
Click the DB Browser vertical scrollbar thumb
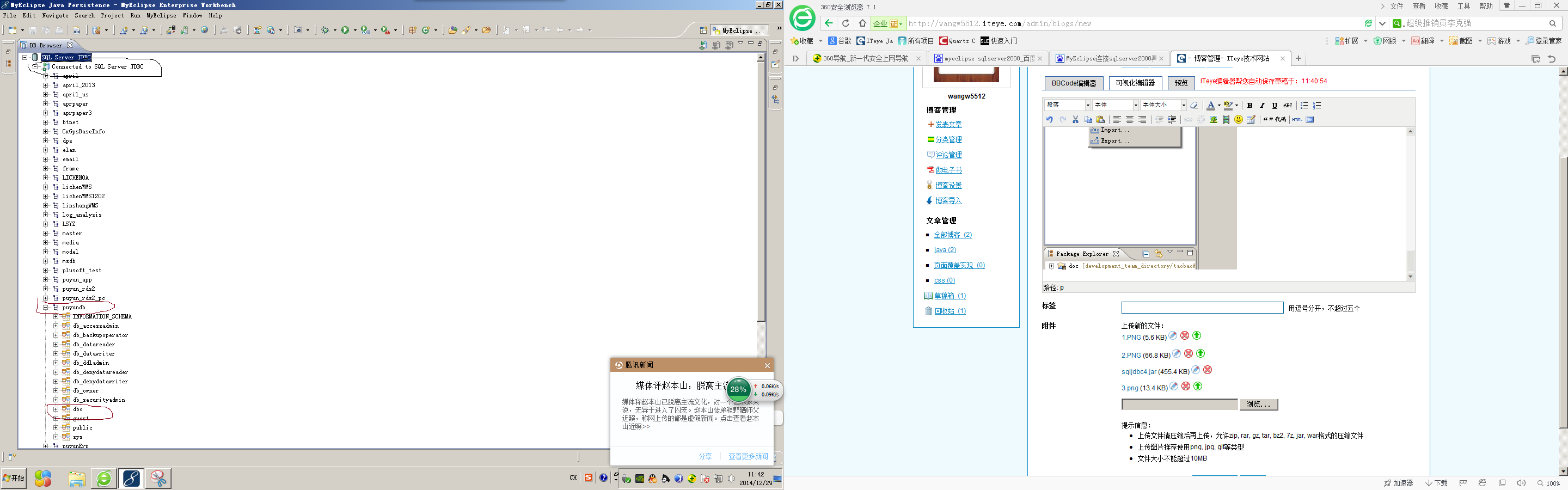[x=760, y=191]
